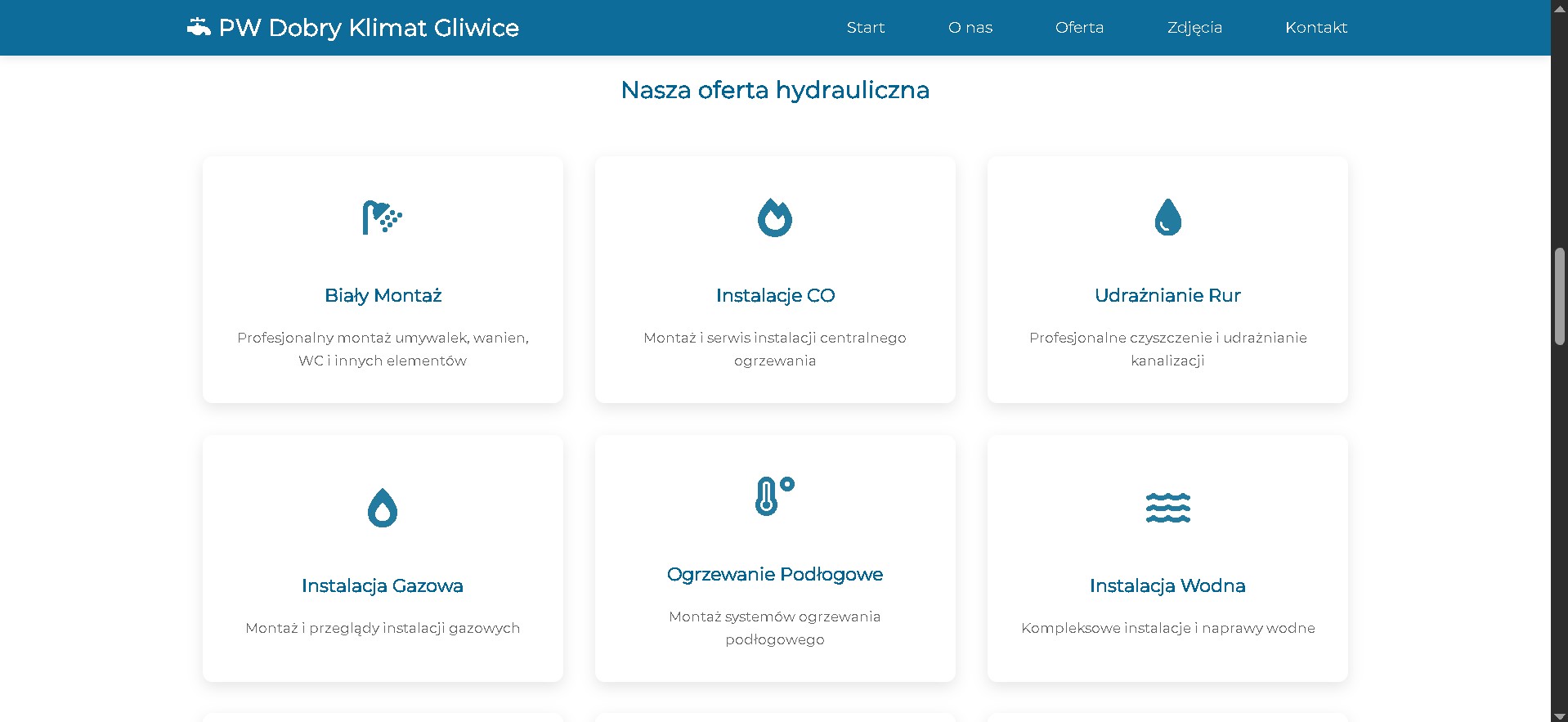Click the faucet logo icon in header
Viewport: 1568px width, 722px height.
(x=199, y=28)
